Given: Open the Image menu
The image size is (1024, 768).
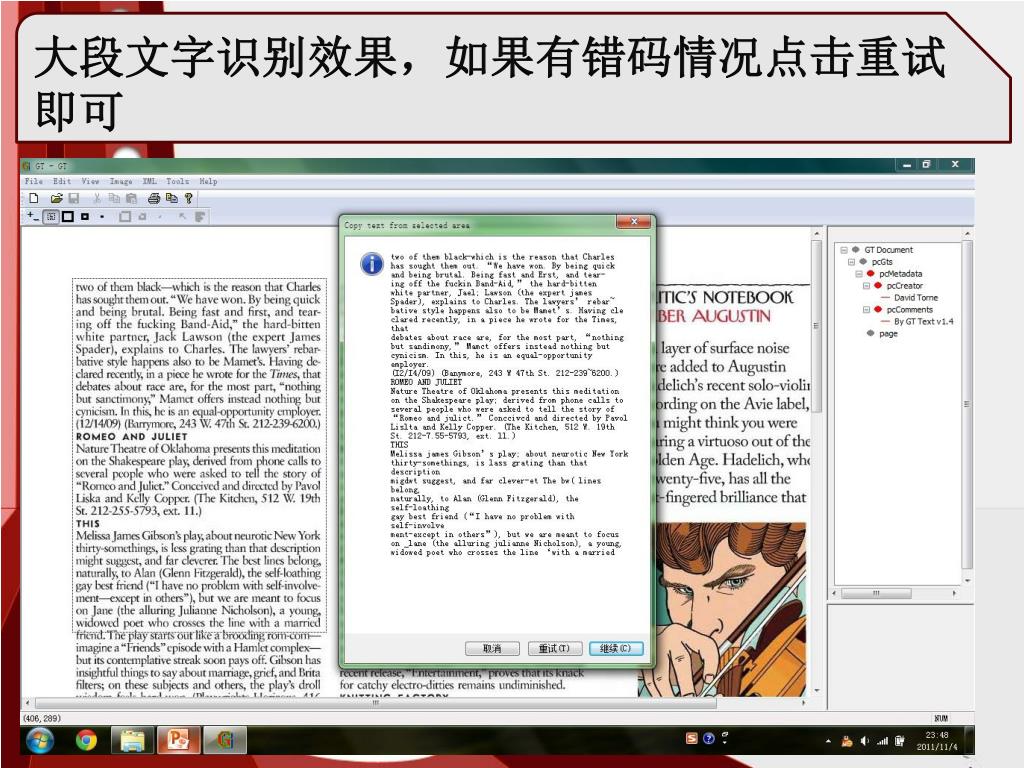Looking at the screenshot, I should (121, 181).
